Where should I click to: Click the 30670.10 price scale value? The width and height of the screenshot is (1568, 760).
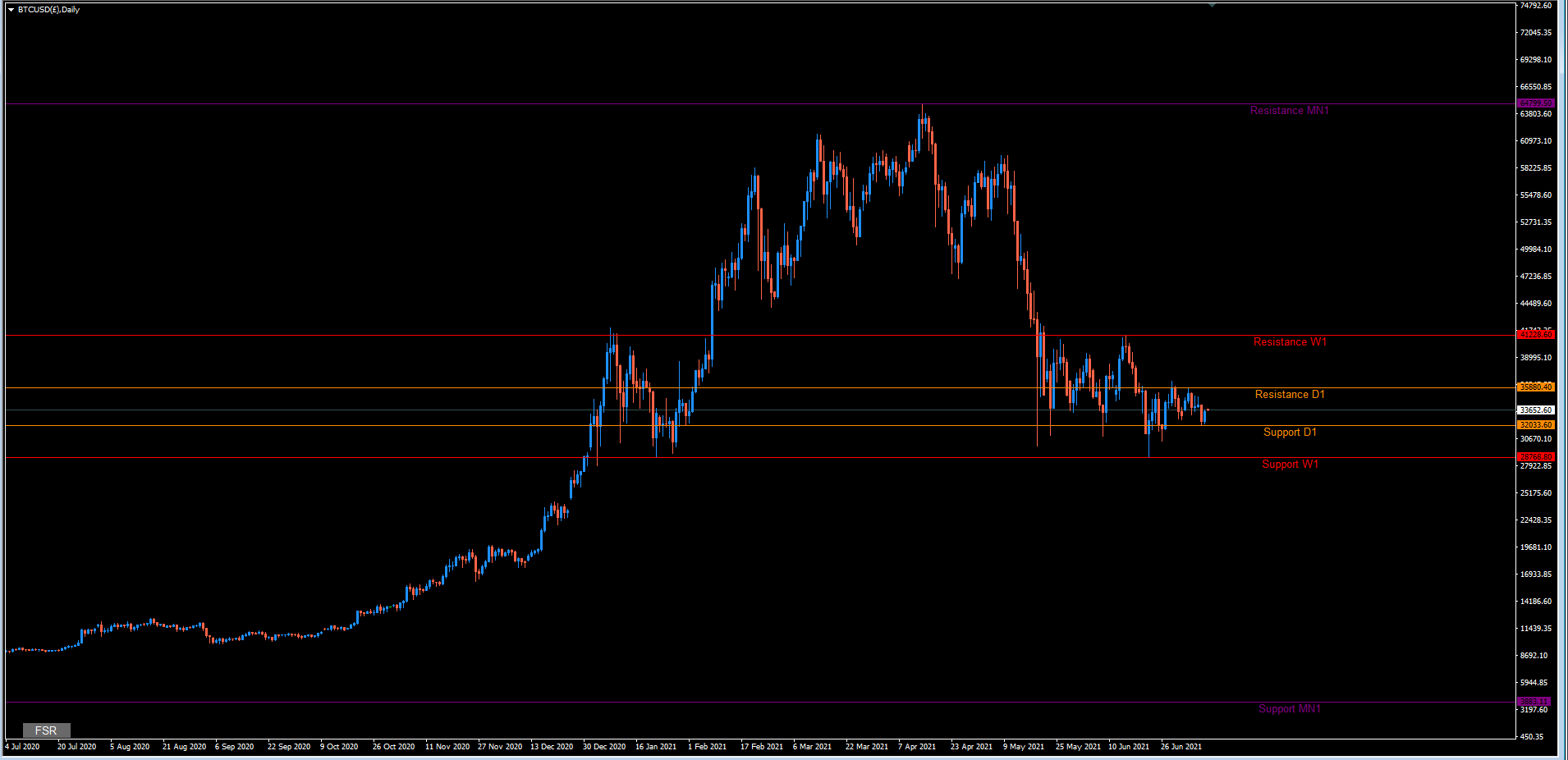pos(1536,439)
